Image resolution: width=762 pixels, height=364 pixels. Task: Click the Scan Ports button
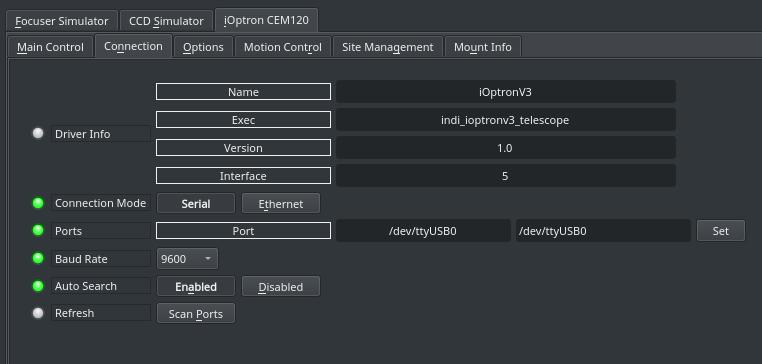196,313
